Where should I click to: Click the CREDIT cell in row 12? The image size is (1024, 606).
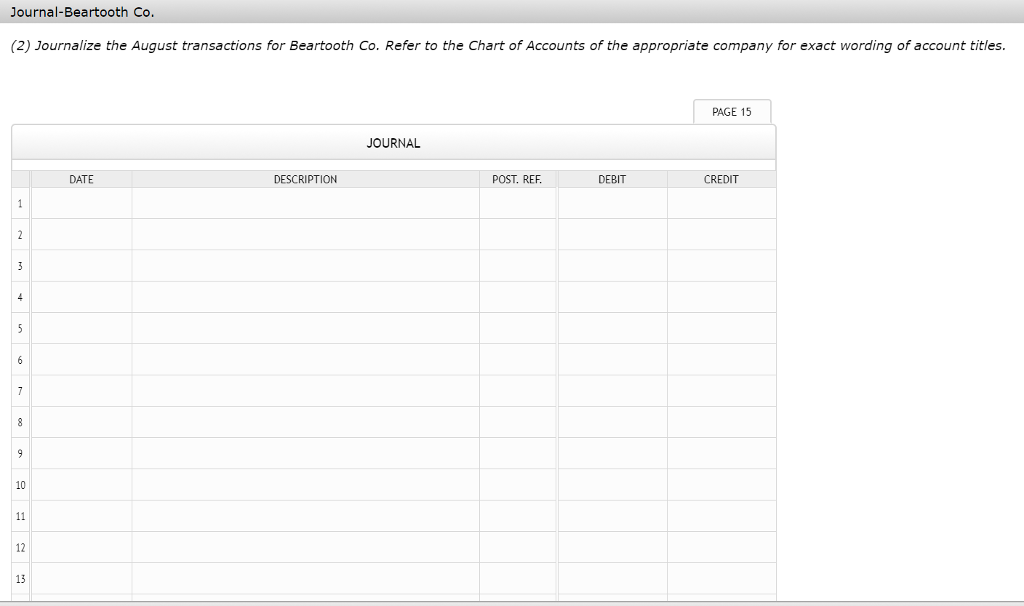721,547
